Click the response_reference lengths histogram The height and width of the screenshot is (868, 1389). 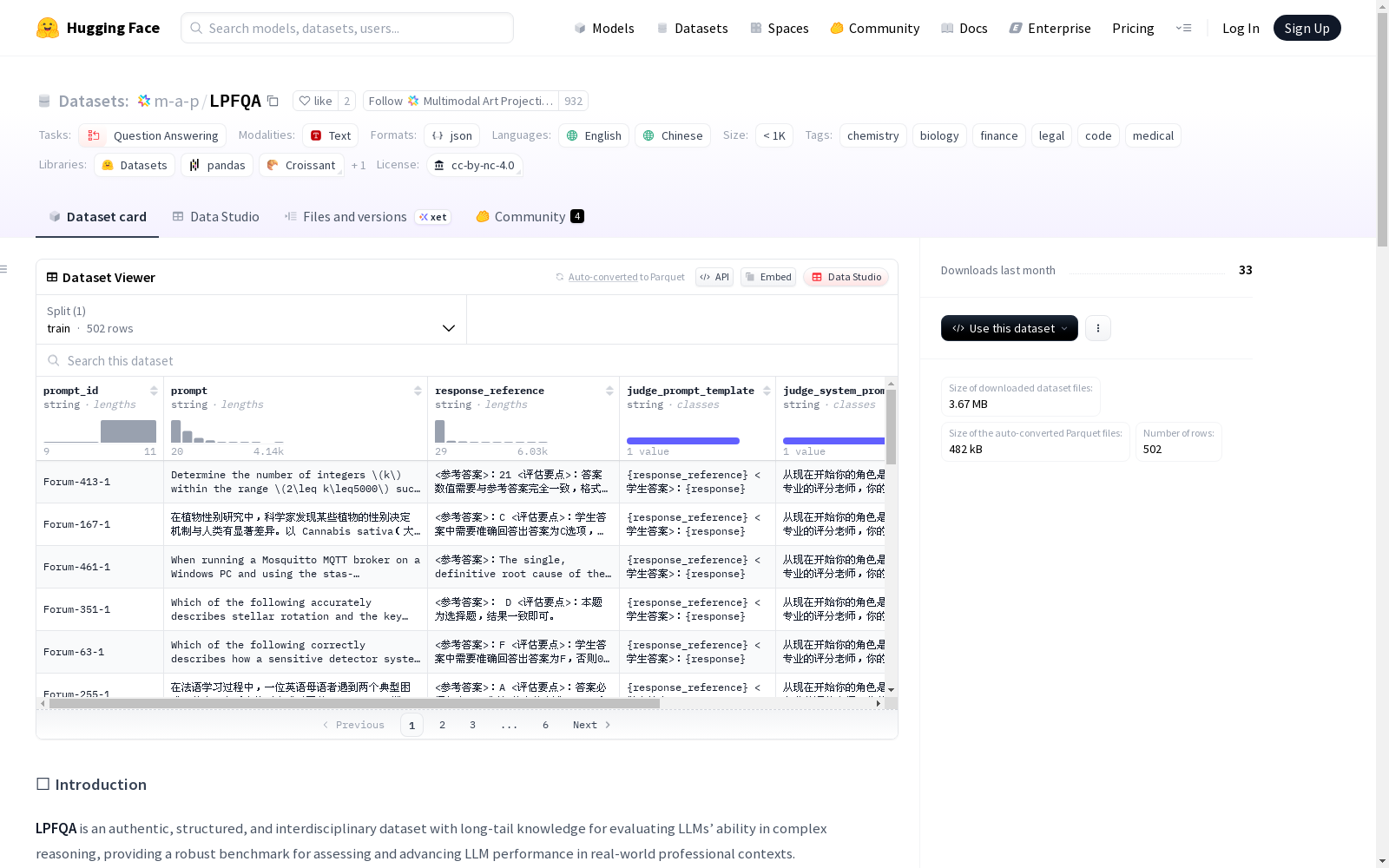[x=491, y=431]
